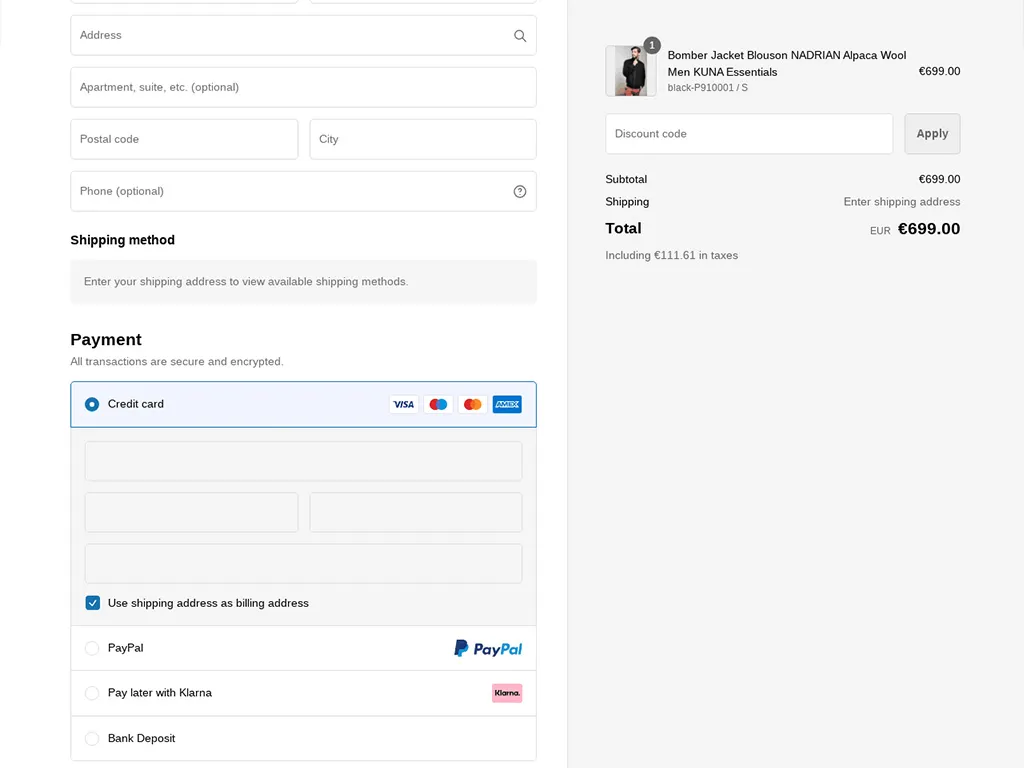Click the bold €699.00 total amount
The width and height of the screenshot is (1024, 768).
pos(929,229)
